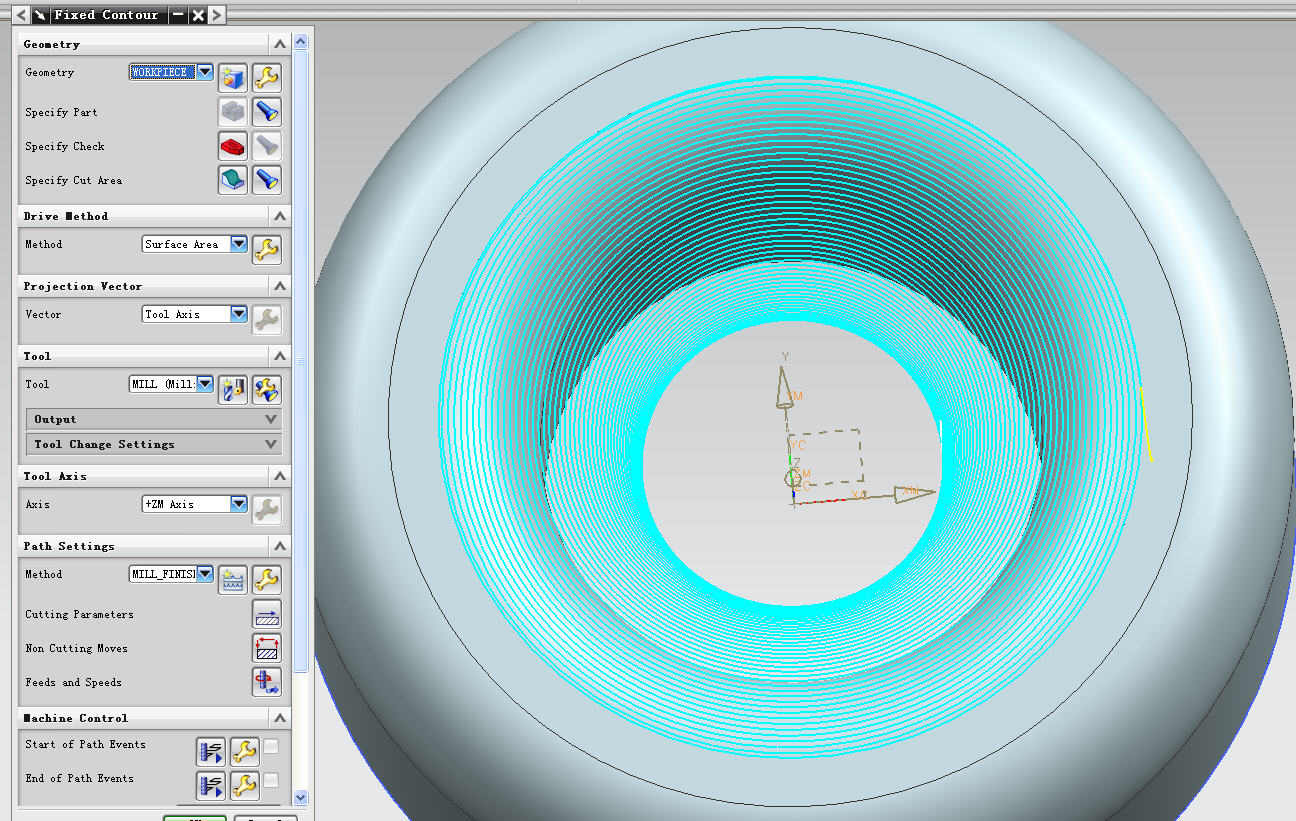This screenshot has height=821, width=1296.
Task: Open the +ZM Axis dropdown
Action: (x=239, y=504)
